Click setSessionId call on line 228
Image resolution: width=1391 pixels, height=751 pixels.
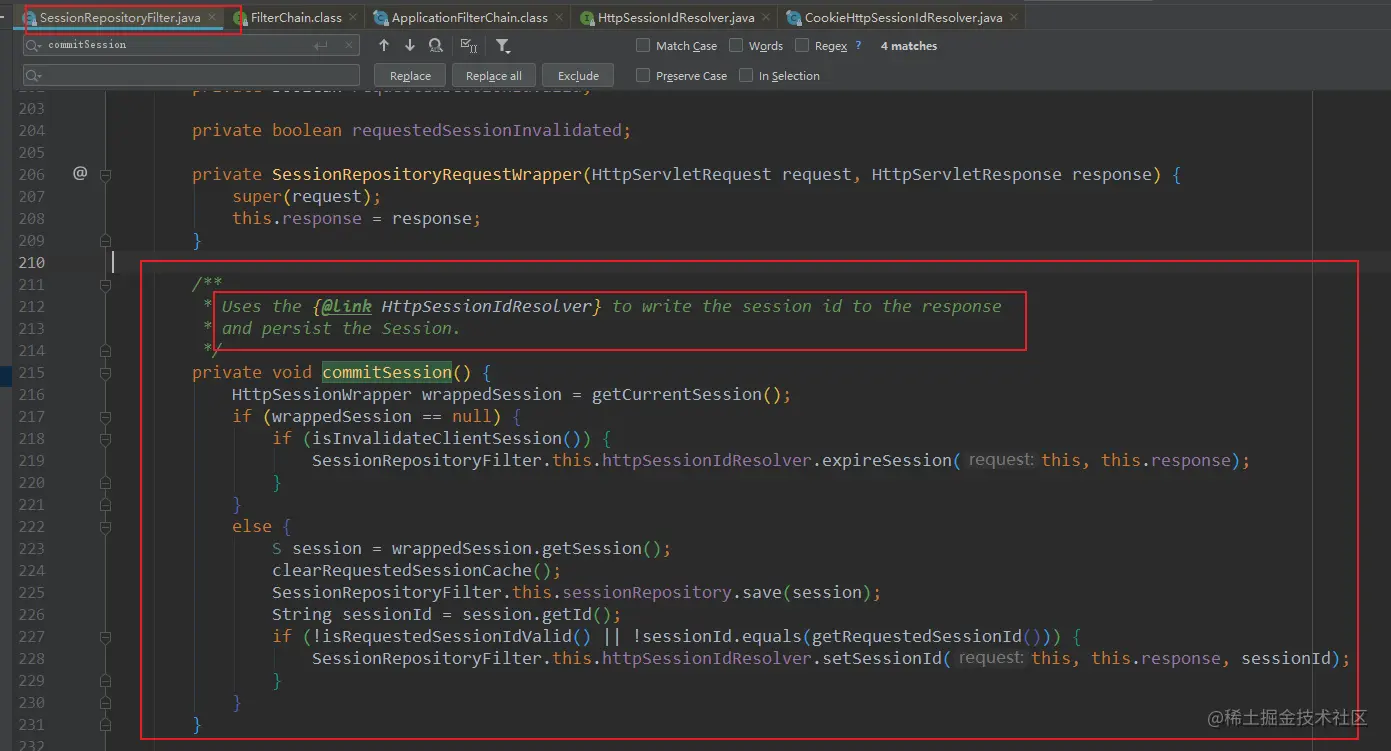[x=881, y=658]
